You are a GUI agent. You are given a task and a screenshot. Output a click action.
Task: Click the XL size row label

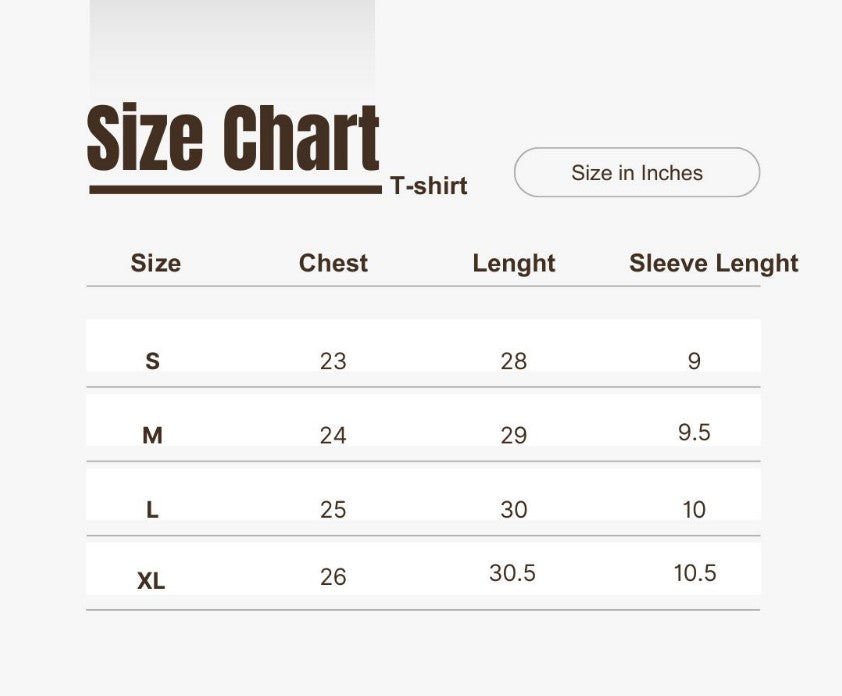(x=151, y=581)
